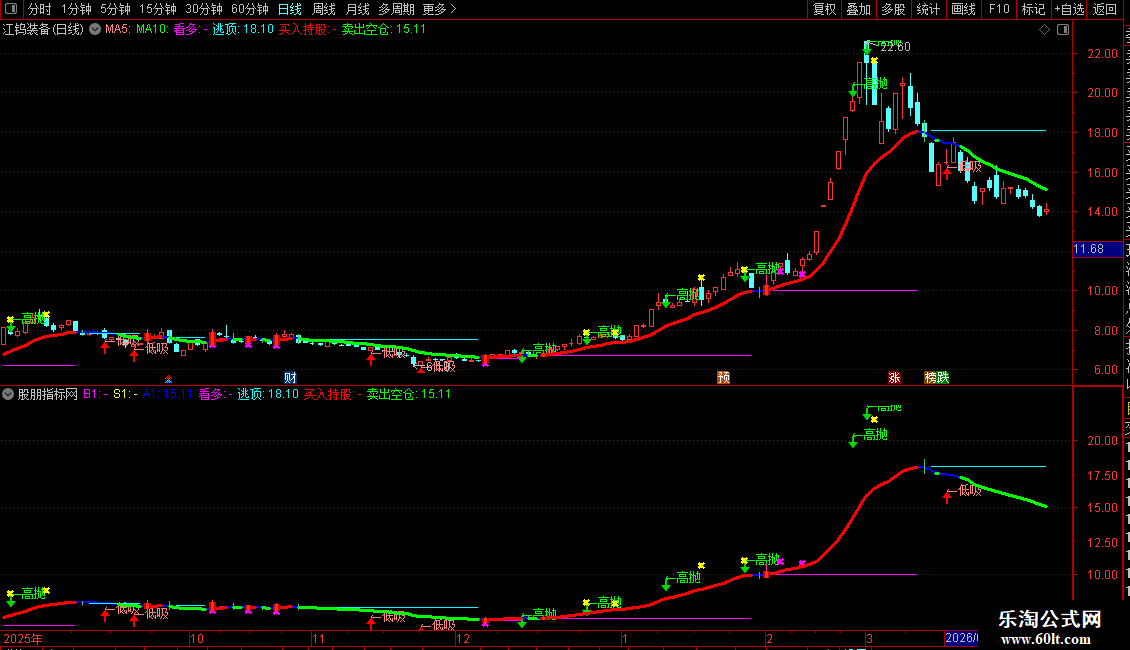Click 江钨装备(日线) stock title
Screen dimensions: 1130x650
point(43,30)
